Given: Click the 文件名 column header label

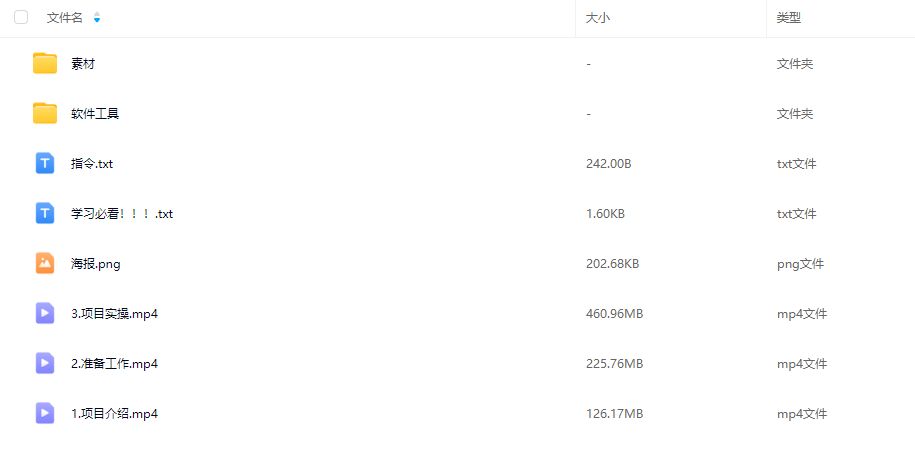Looking at the screenshot, I should [x=65, y=18].
